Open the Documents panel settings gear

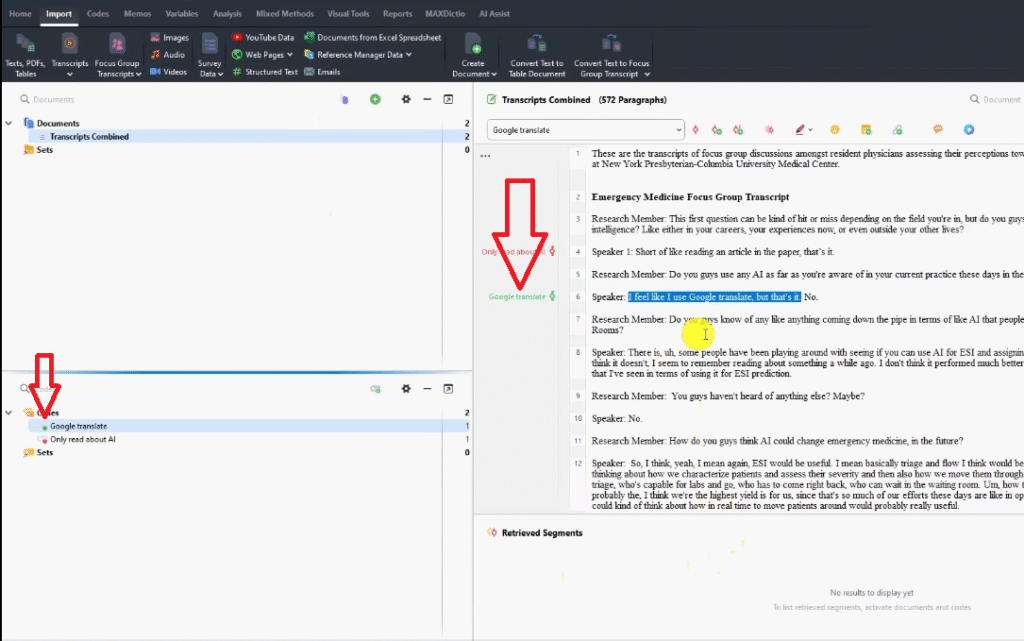[406, 99]
